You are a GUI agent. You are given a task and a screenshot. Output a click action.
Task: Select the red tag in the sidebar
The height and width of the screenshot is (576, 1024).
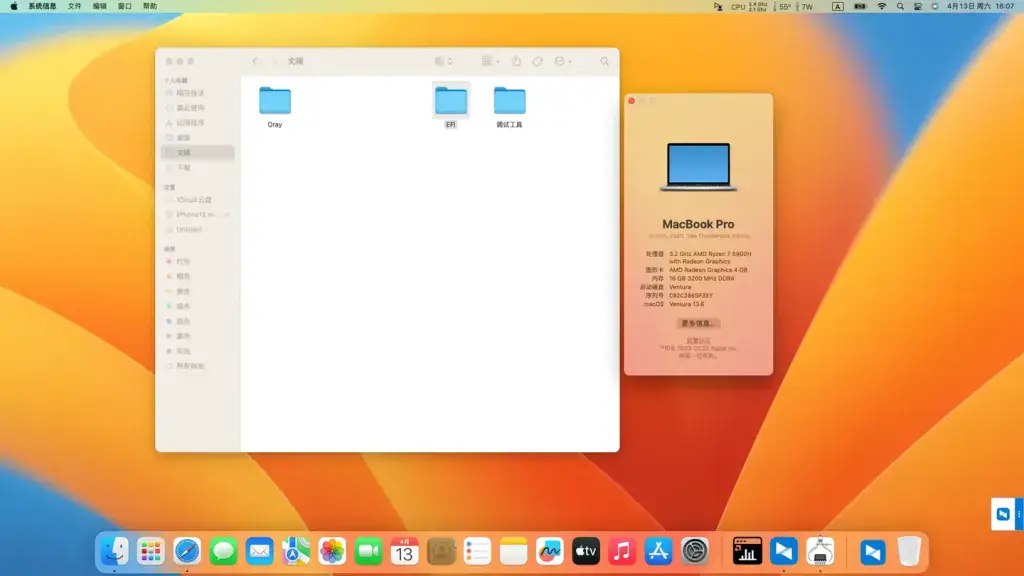point(197,261)
